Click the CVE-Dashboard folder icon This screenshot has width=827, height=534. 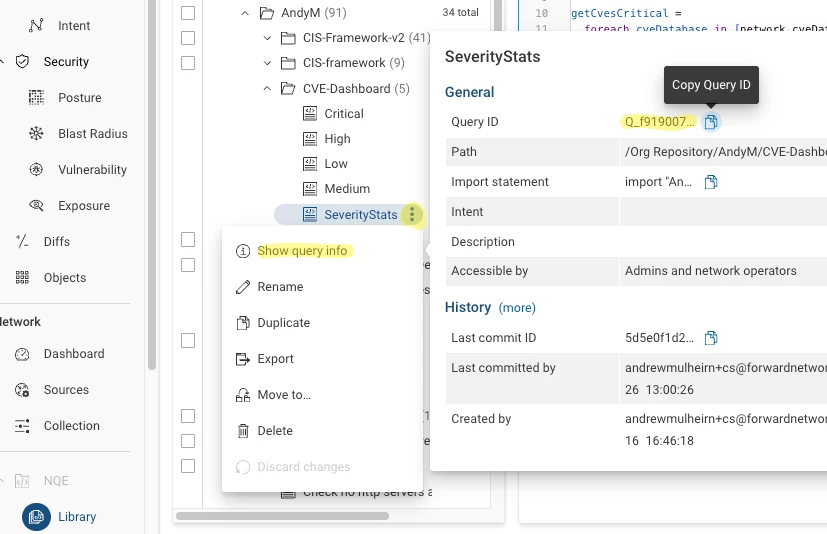pyautogui.click(x=288, y=88)
